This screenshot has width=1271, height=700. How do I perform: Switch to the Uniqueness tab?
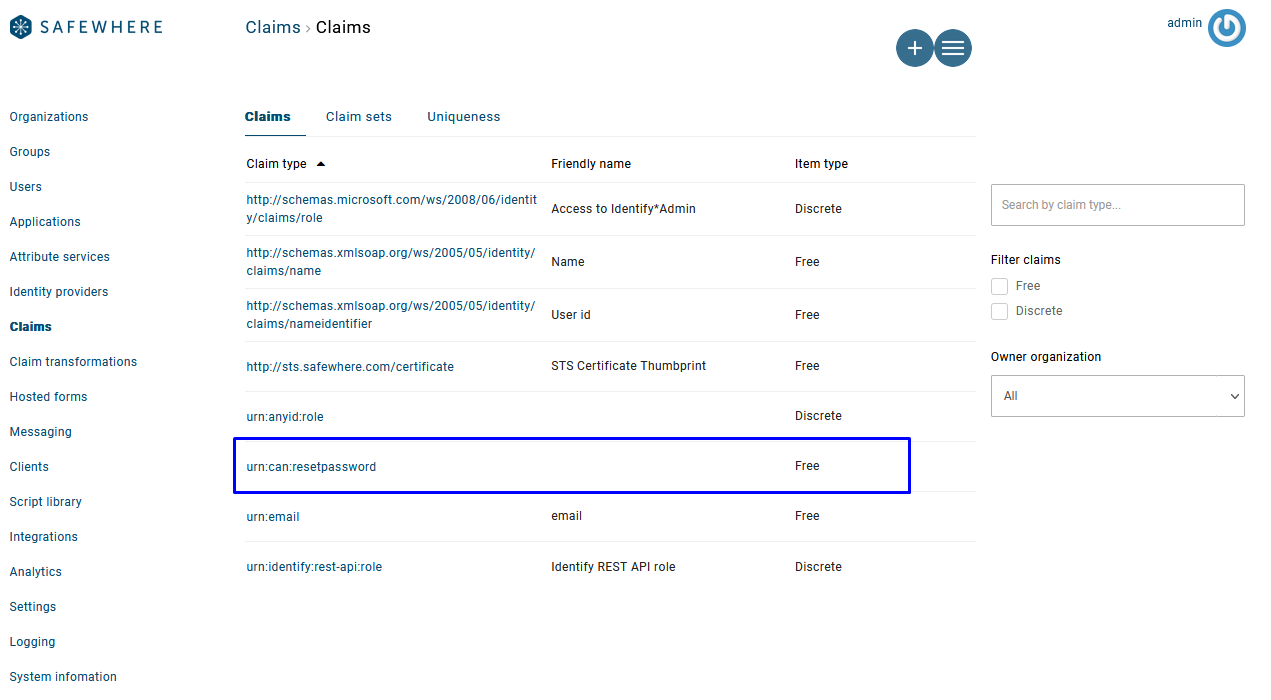(x=463, y=117)
